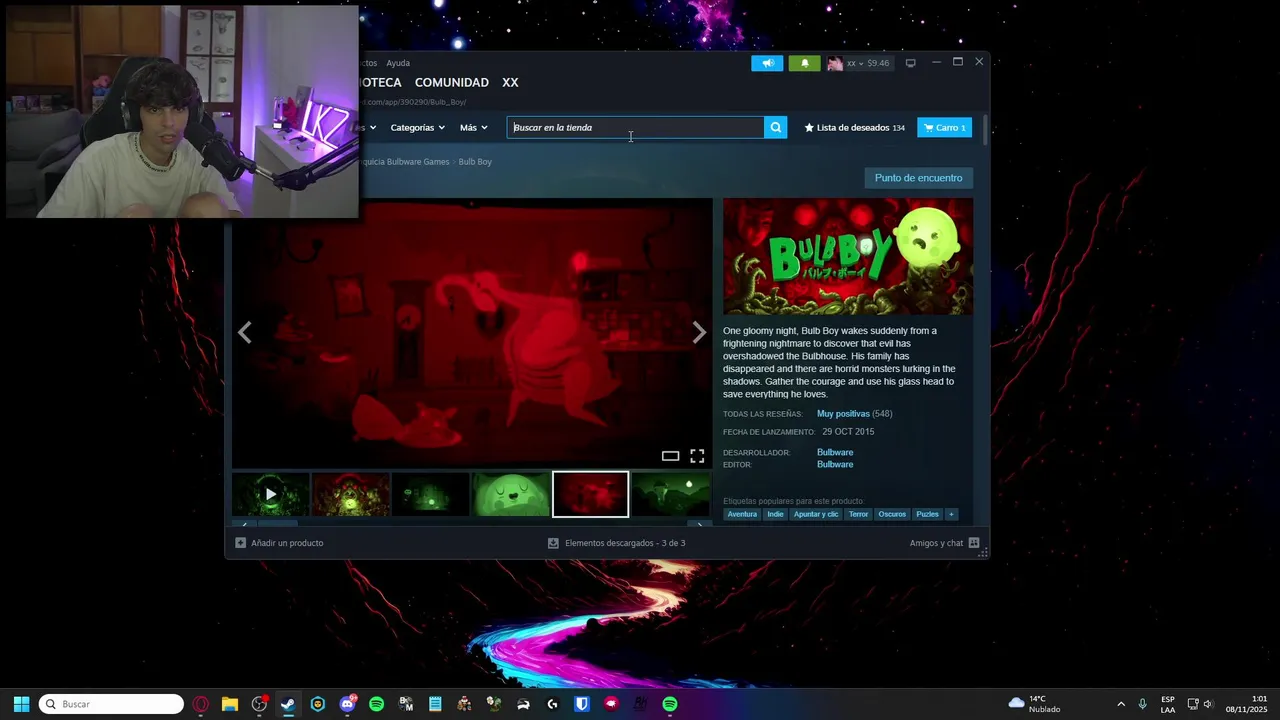Screen dimensions: 1280x720
Task: Go to the COMUNIDAD tab
Action: 452,82
